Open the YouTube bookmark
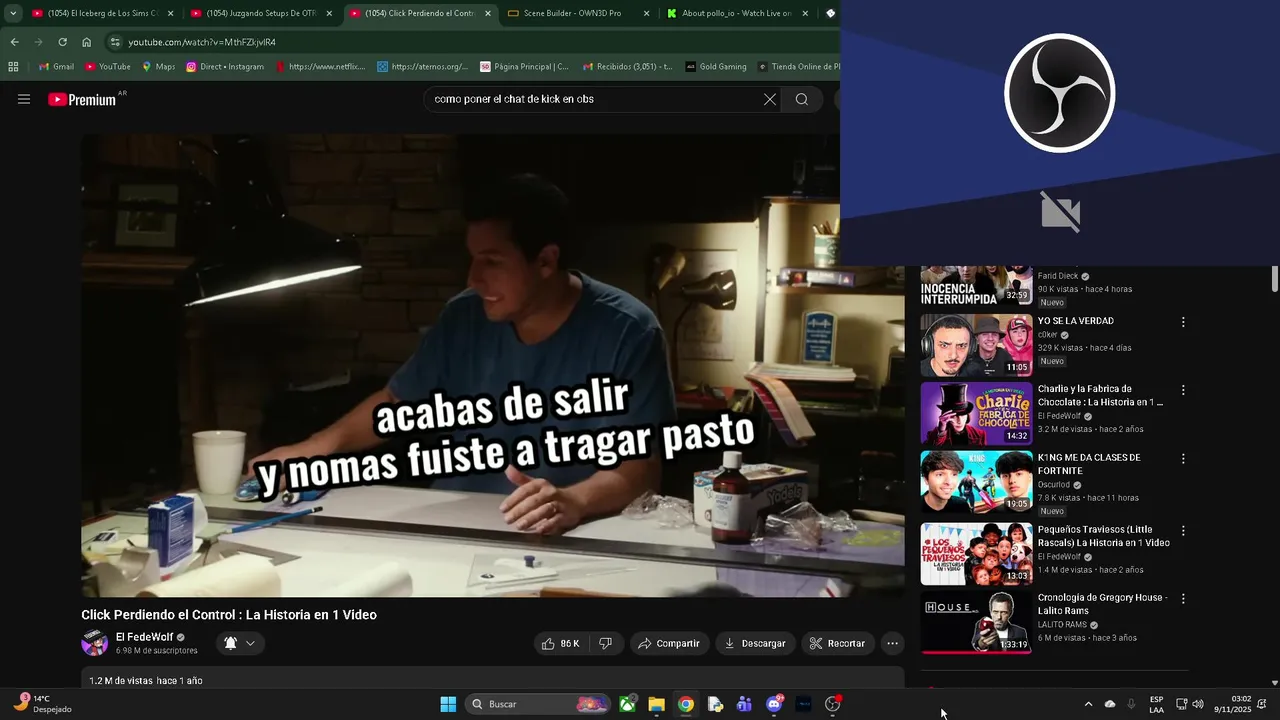Viewport: 1280px width, 720px height. pos(108,67)
